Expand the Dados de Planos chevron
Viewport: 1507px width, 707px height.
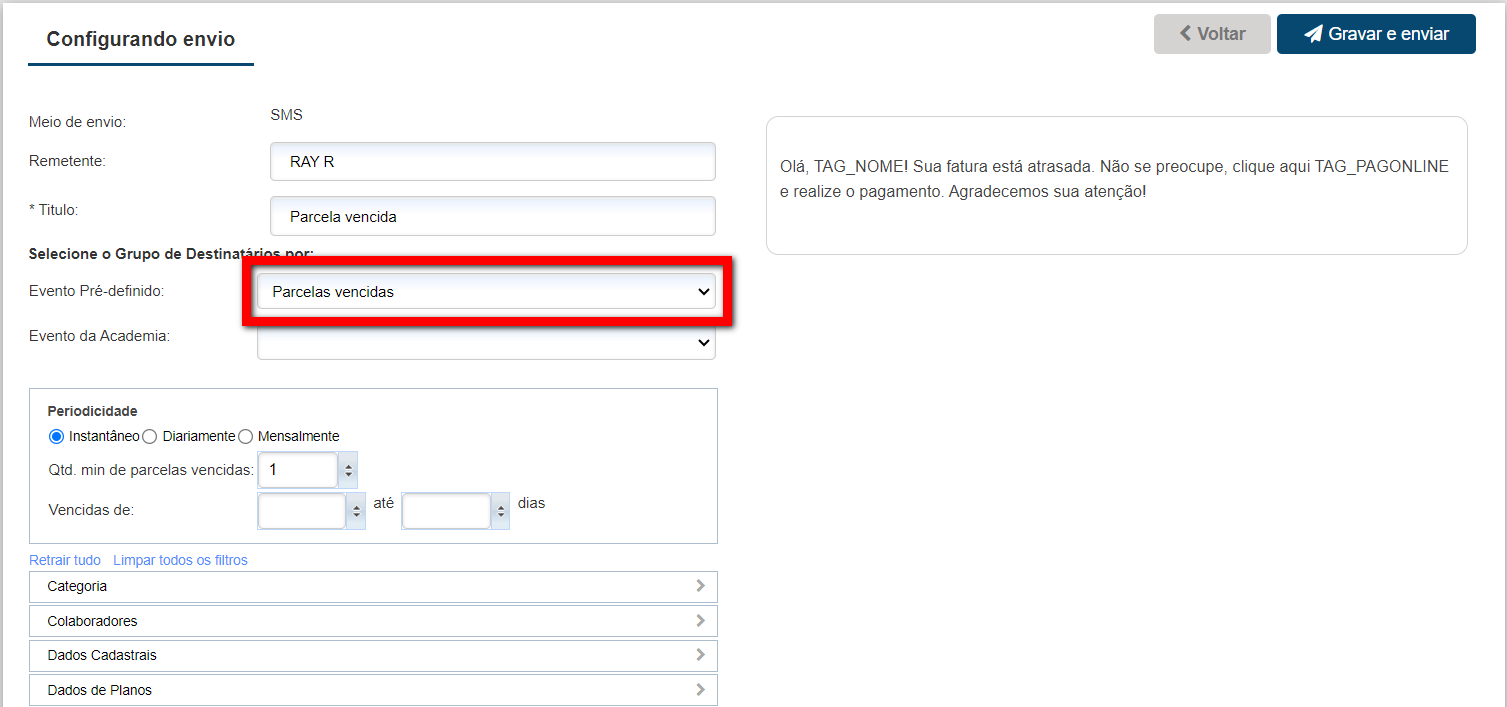tap(700, 690)
